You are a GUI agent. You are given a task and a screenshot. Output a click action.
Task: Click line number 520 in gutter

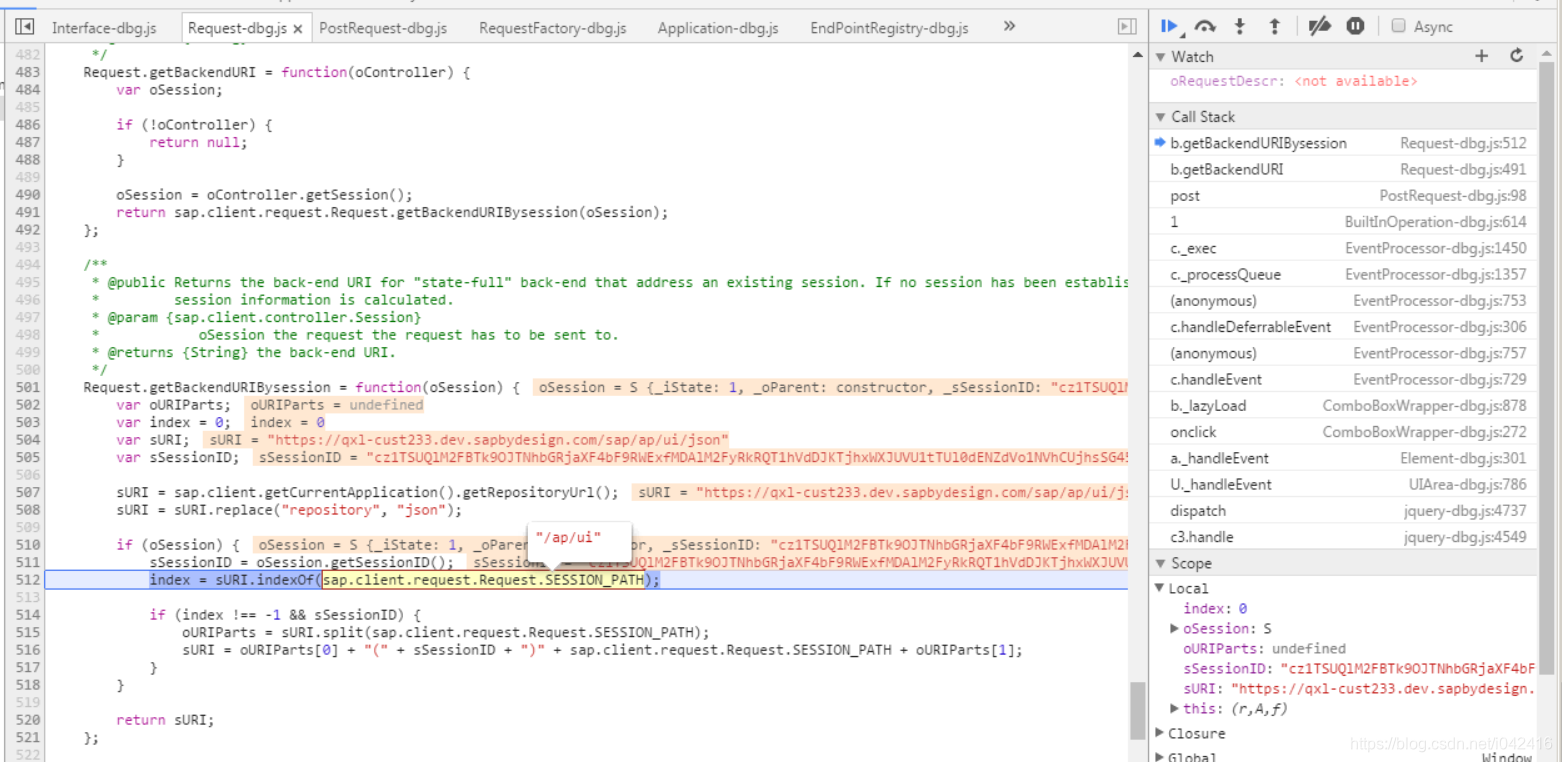pyautogui.click(x=28, y=720)
